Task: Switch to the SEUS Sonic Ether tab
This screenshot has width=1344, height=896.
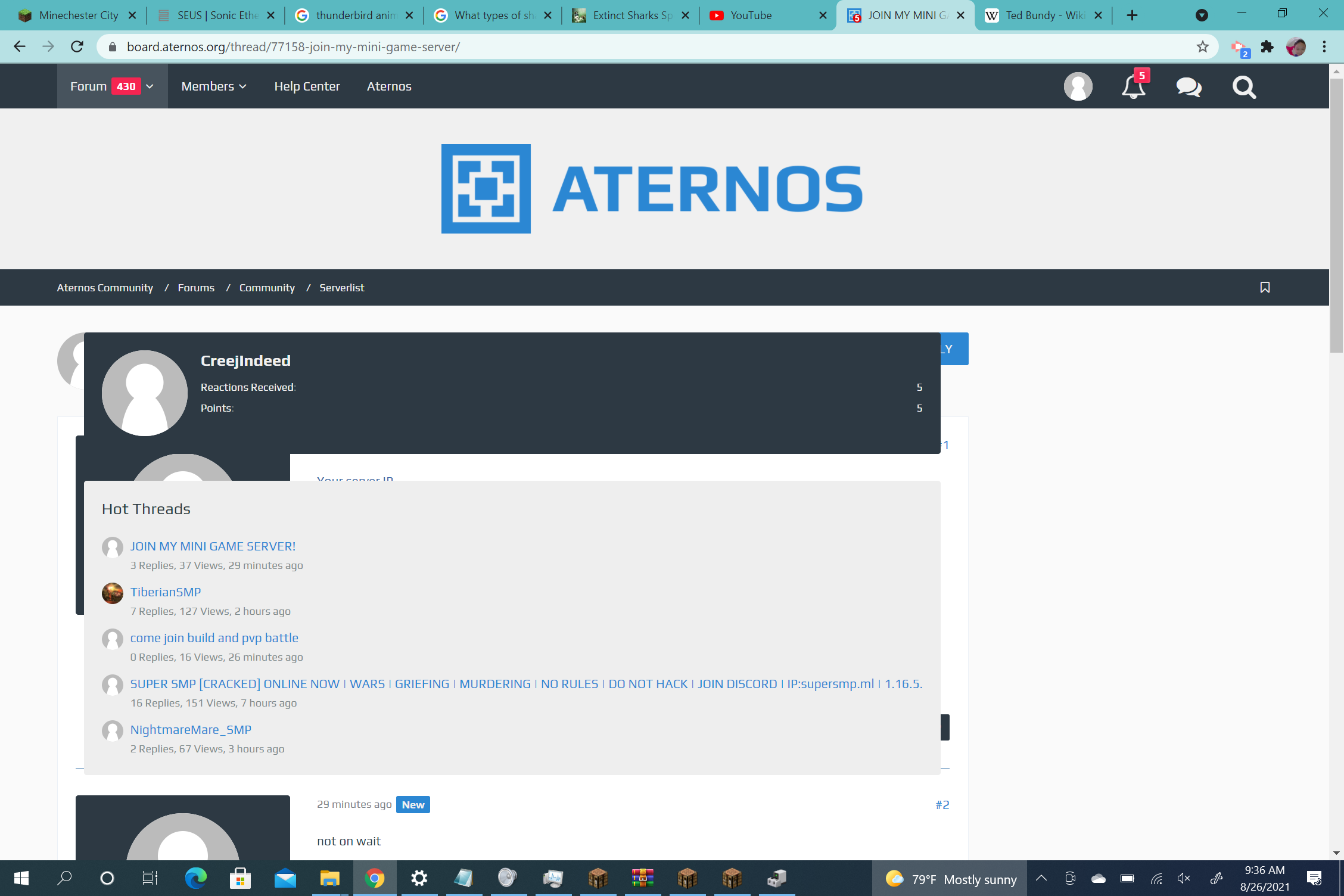Action: tap(214, 15)
